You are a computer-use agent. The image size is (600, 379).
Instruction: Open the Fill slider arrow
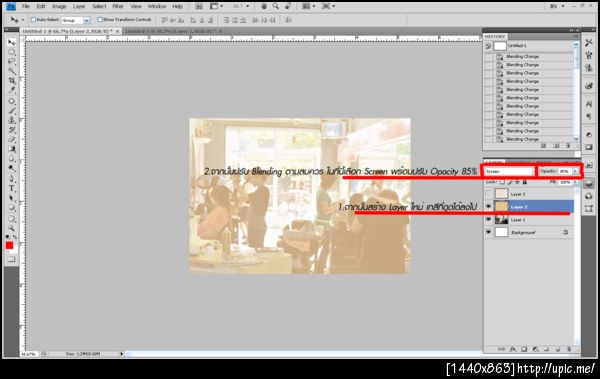pos(575,183)
